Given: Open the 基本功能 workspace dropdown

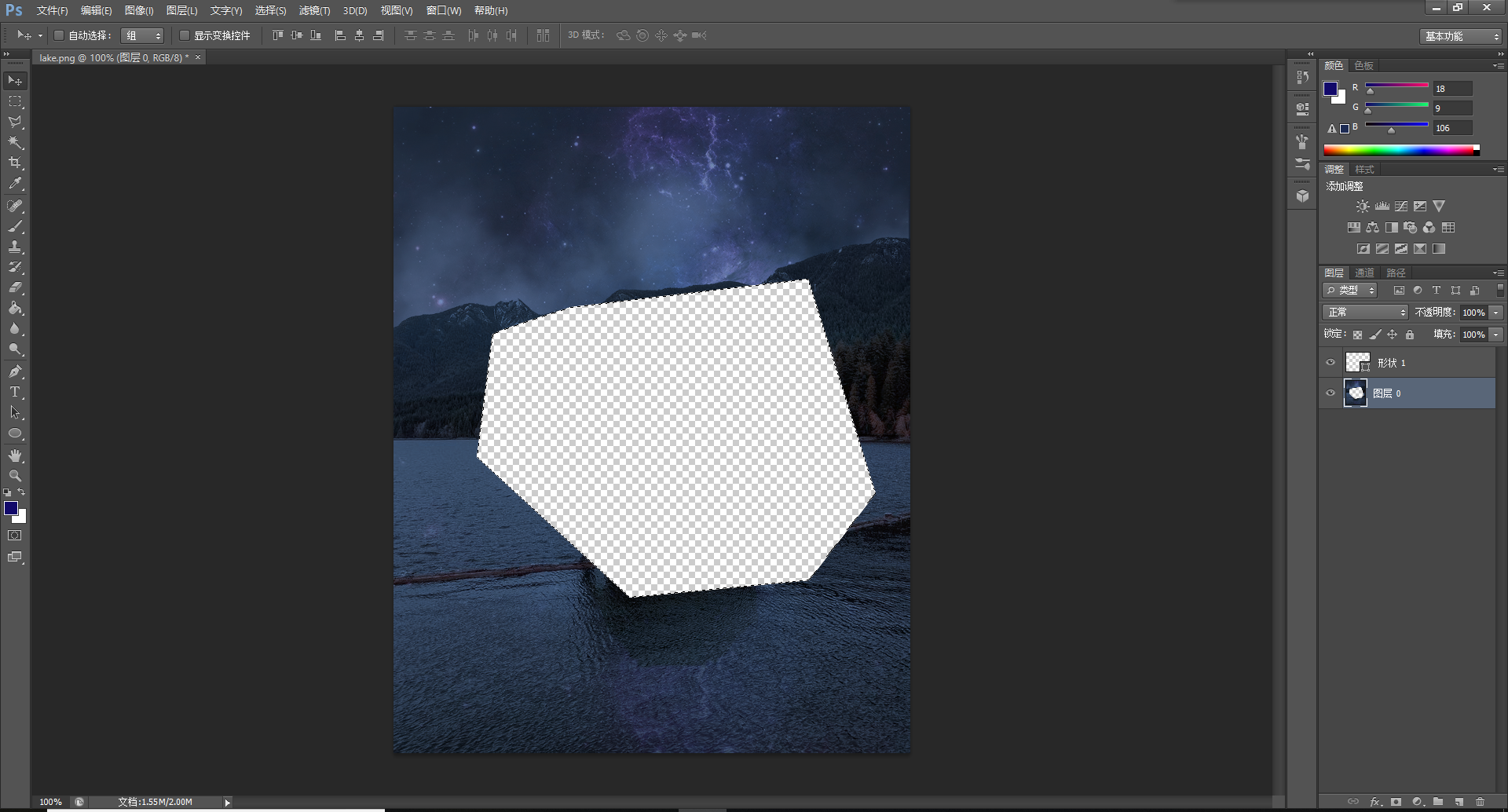Looking at the screenshot, I should click(x=1462, y=36).
